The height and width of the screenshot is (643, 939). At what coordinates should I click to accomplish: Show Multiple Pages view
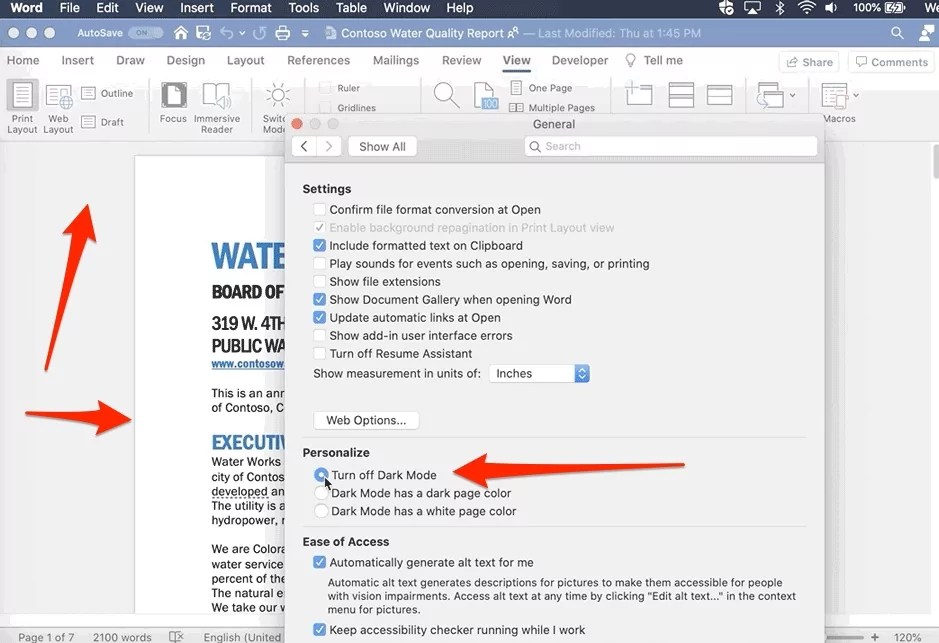click(x=552, y=107)
